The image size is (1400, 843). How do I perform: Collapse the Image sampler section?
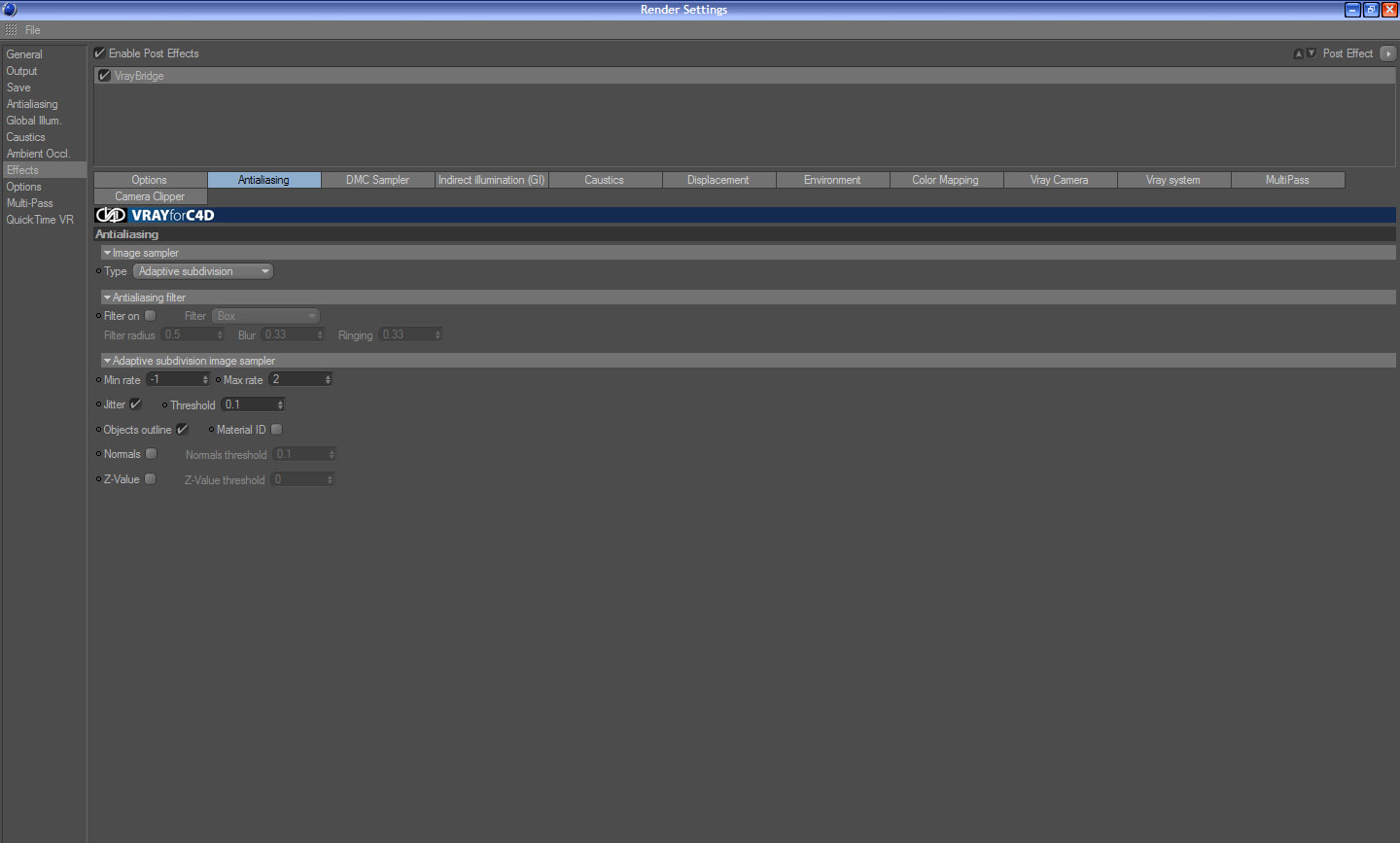tap(107, 253)
